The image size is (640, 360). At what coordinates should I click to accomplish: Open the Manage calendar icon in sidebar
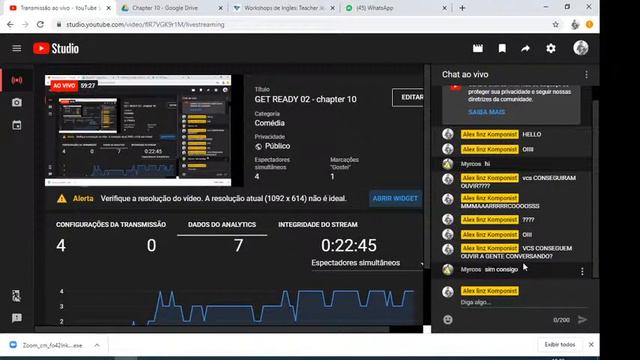(x=17, y=125)
